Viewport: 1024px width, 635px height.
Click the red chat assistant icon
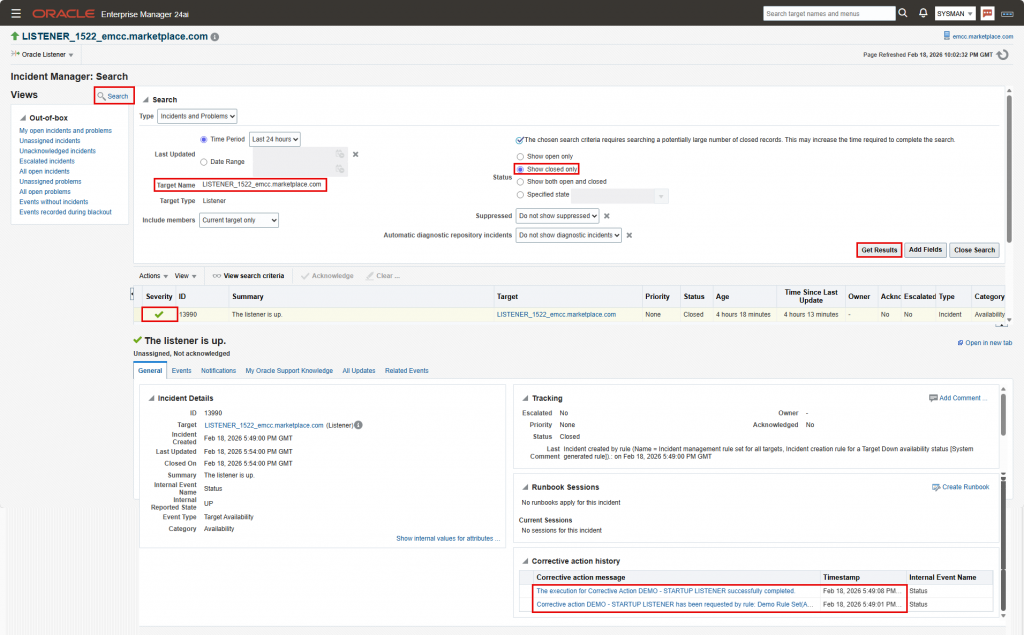[x=988, y=14]
